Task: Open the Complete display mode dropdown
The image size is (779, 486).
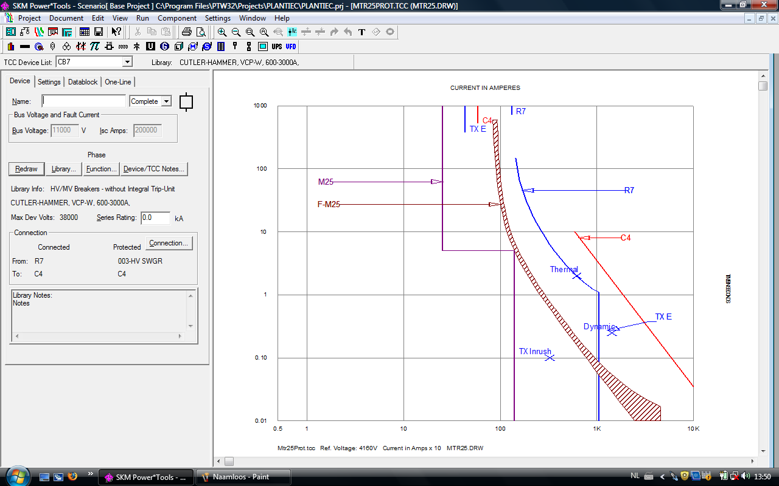Action: click(166, 101)
